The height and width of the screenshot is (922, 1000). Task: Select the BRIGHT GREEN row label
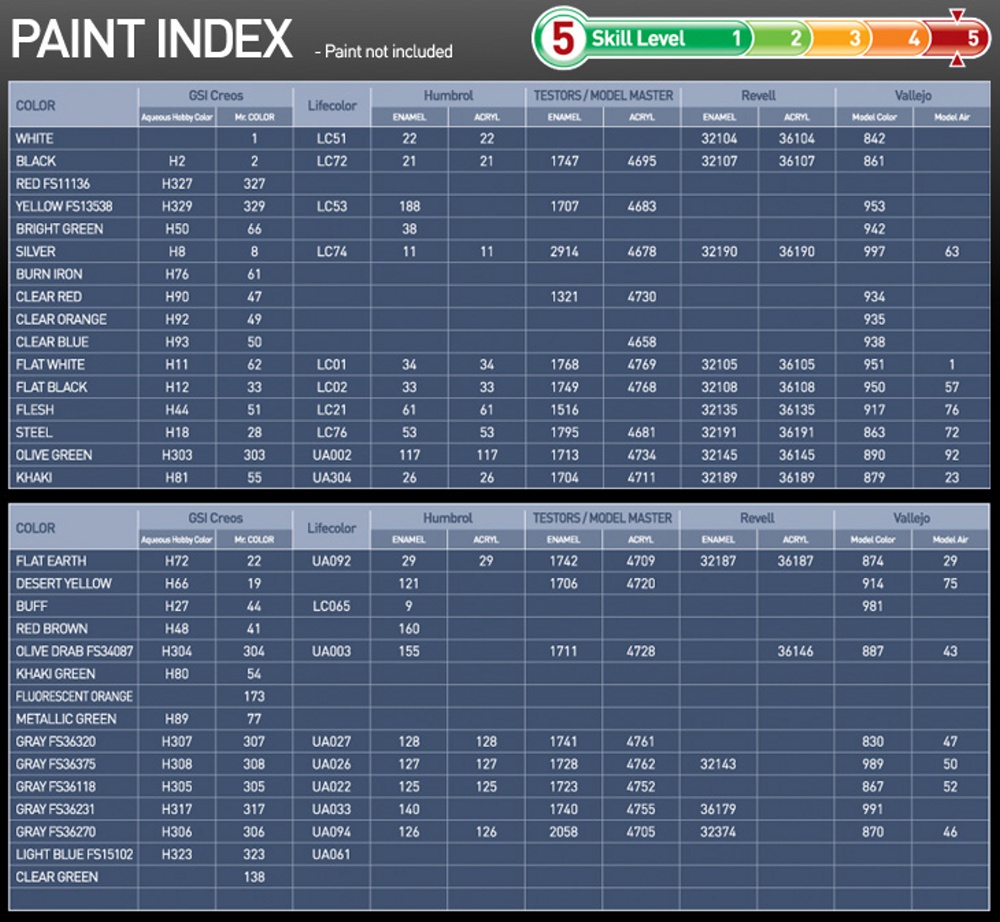coord(59,229)
